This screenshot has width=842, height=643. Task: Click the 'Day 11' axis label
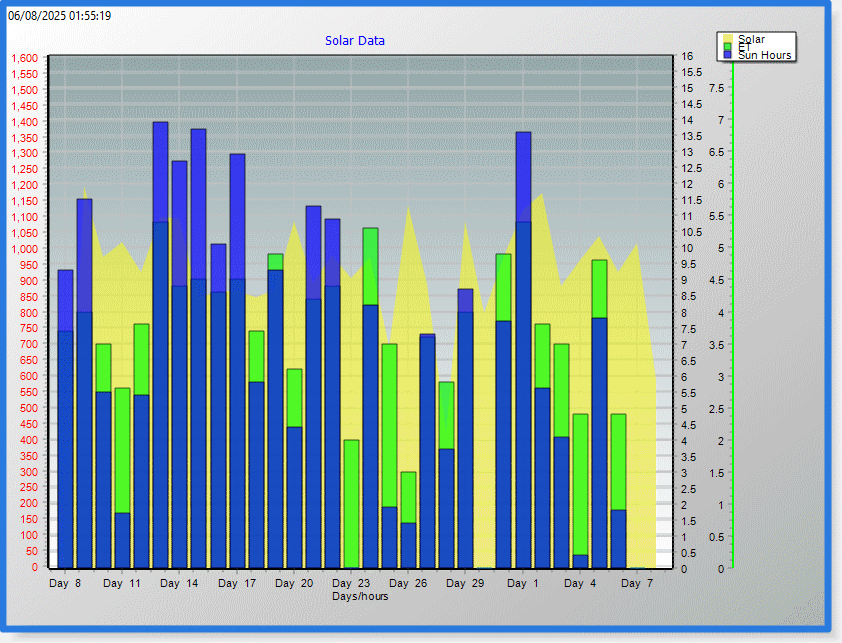click(x=122, y=583)
